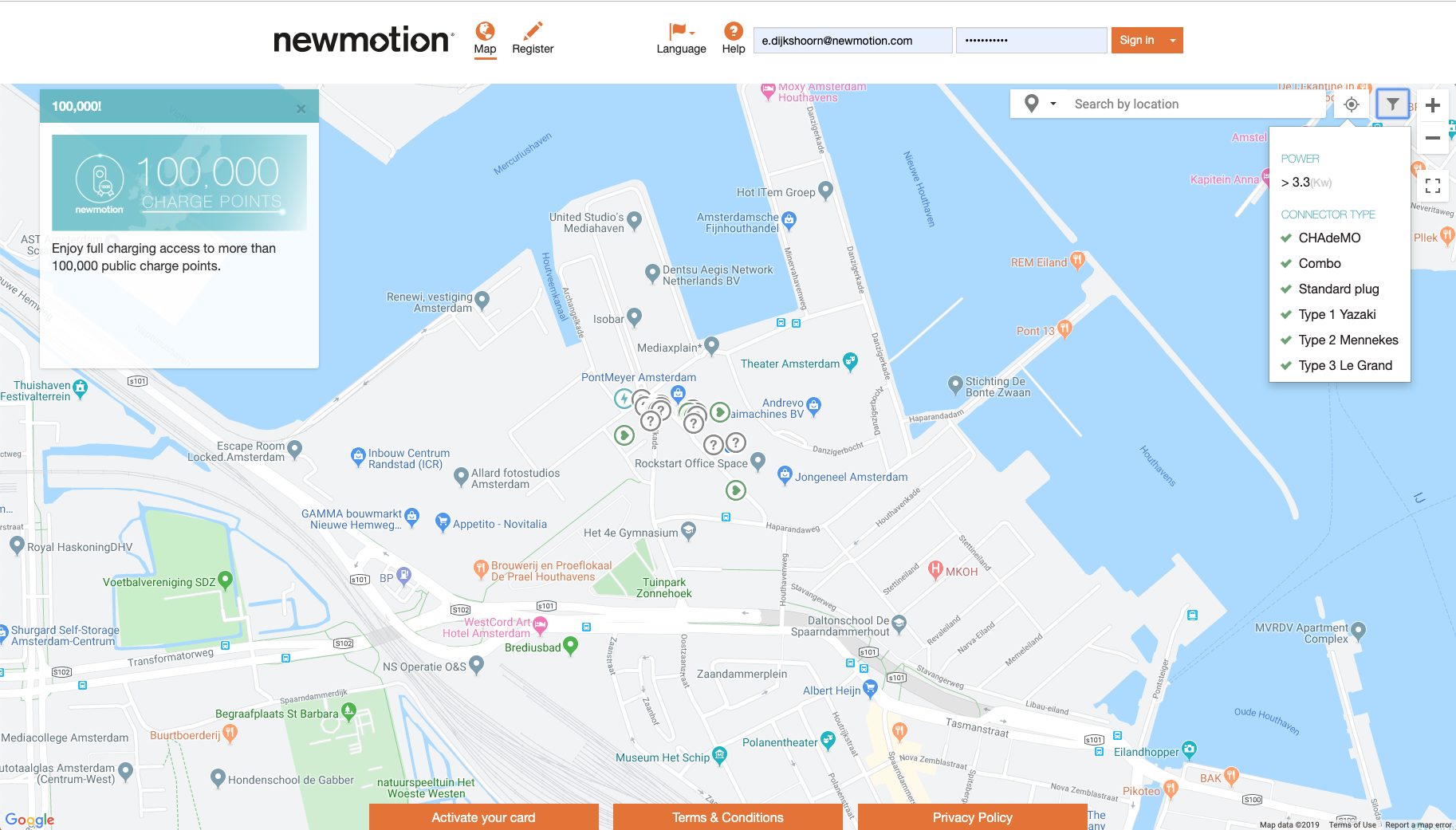Click Report a map error link

[x=1419, y=825]
